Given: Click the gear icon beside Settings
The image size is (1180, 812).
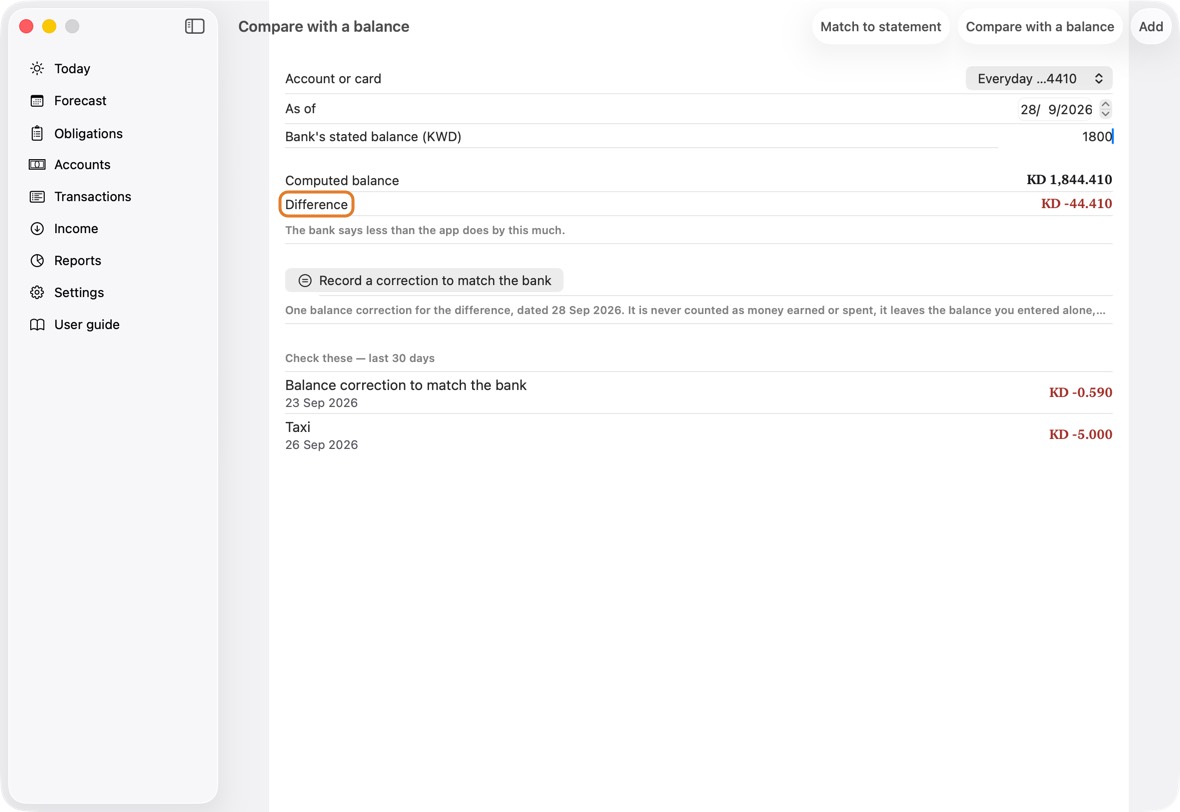Looking at the screenshot, I should [x=37, y=293].
